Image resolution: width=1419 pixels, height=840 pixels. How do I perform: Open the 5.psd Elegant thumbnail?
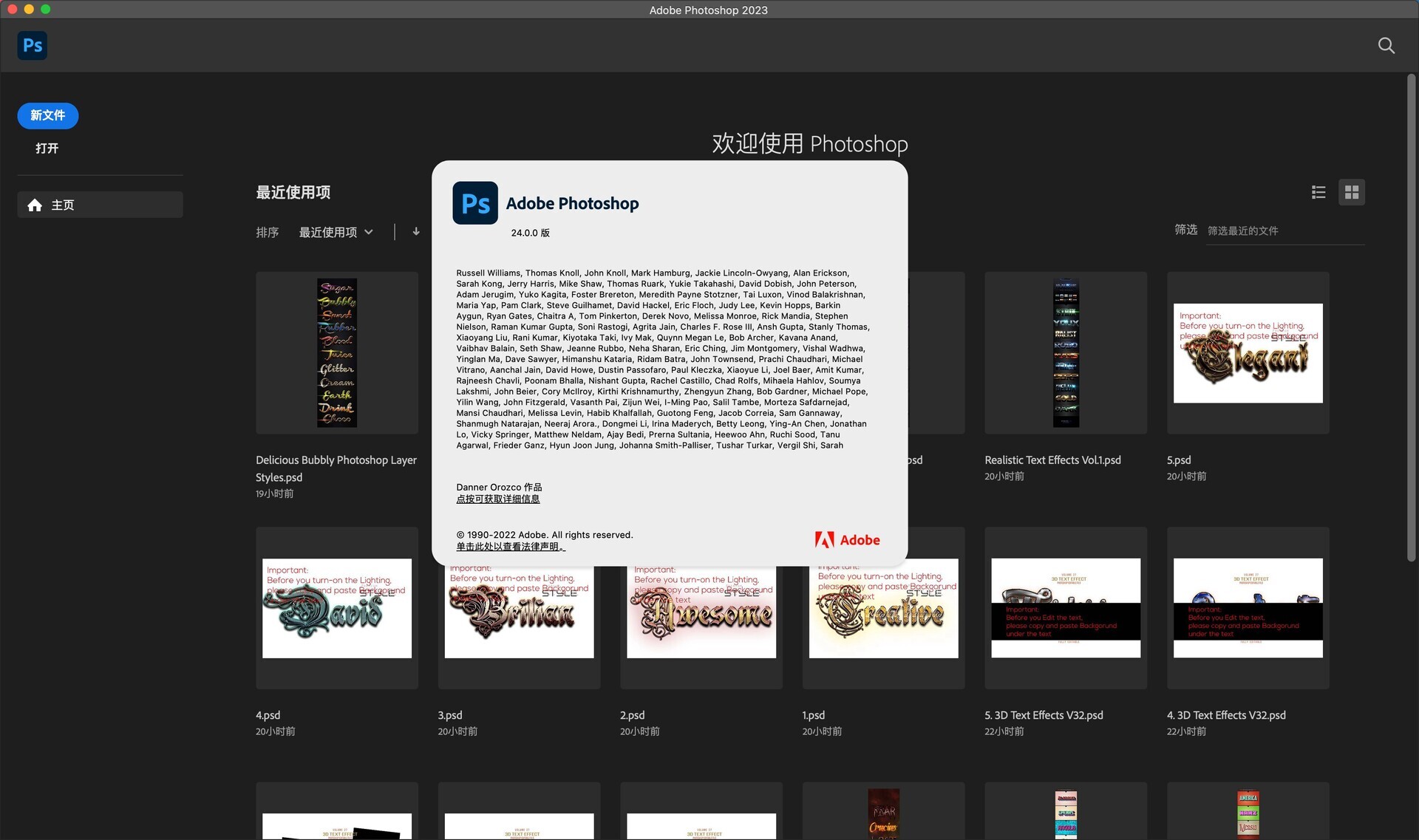[1248, 352]
